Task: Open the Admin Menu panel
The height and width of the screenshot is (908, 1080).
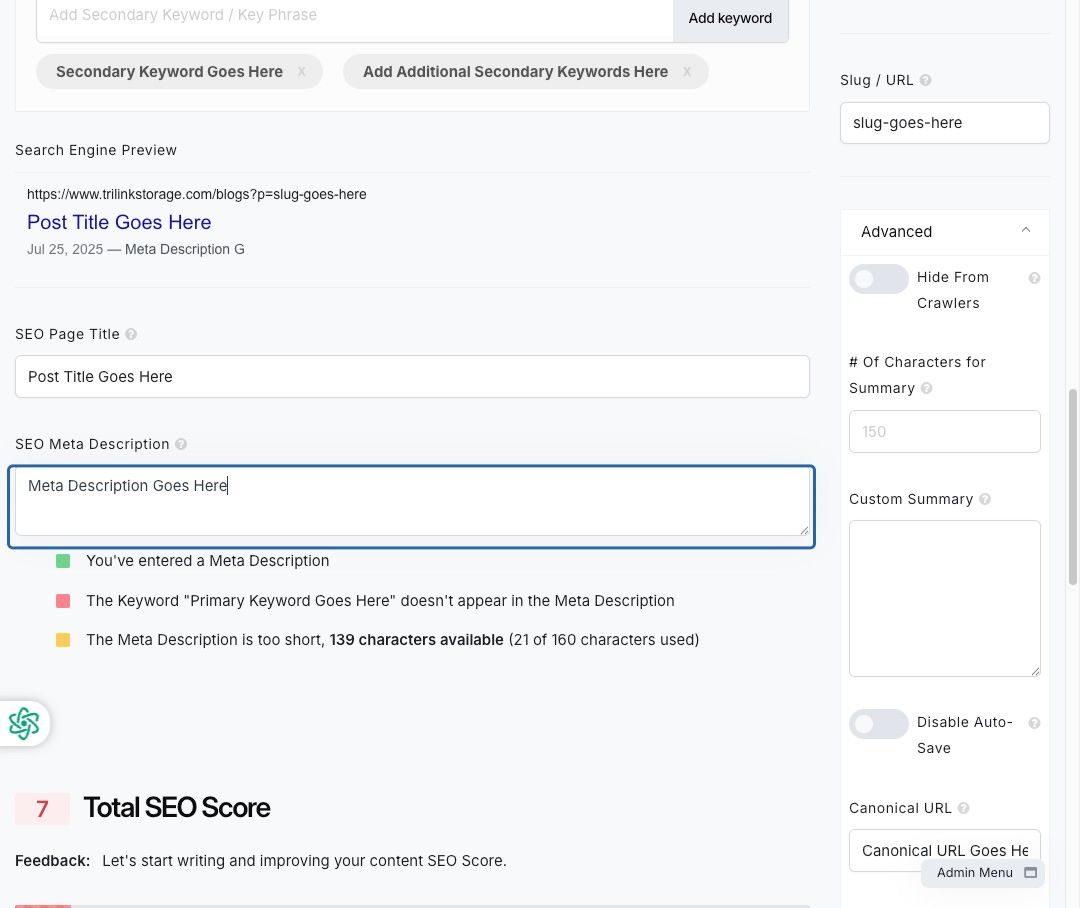Action: point(983,873)
